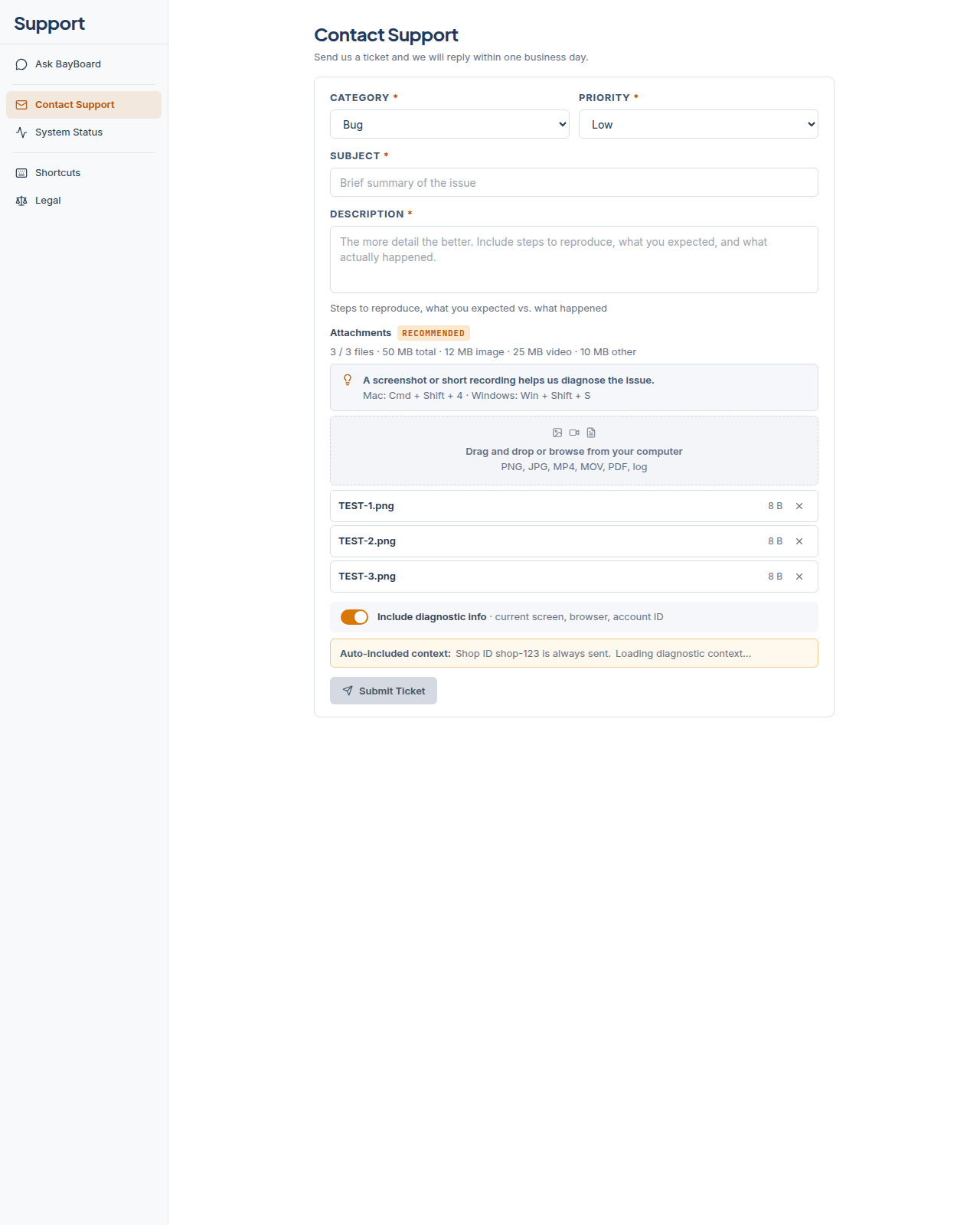Browse files via the drag and drop zone

tap(574, 451)
